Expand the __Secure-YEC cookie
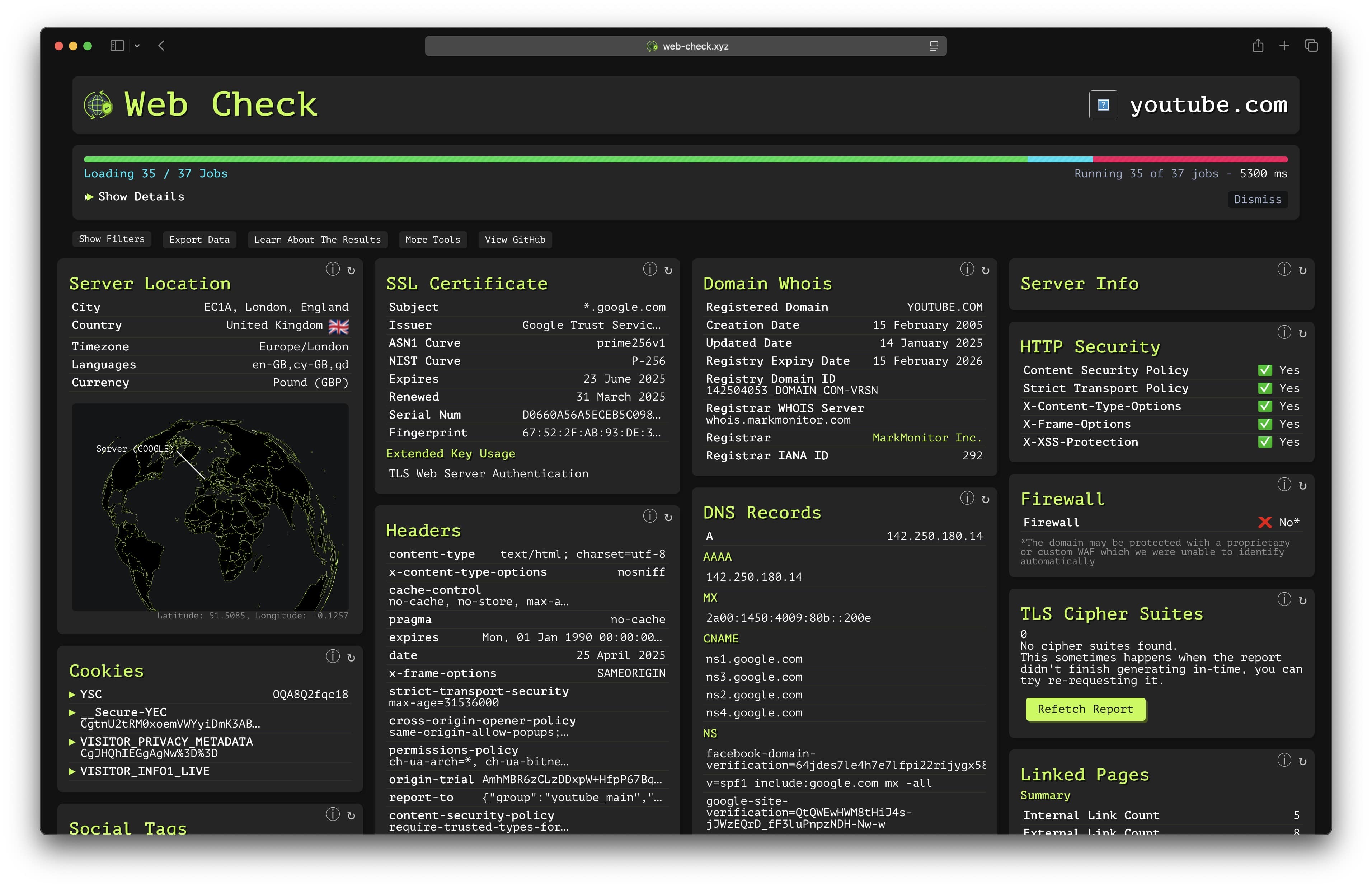Viewport: 1372px width, 888px height. 72,713
